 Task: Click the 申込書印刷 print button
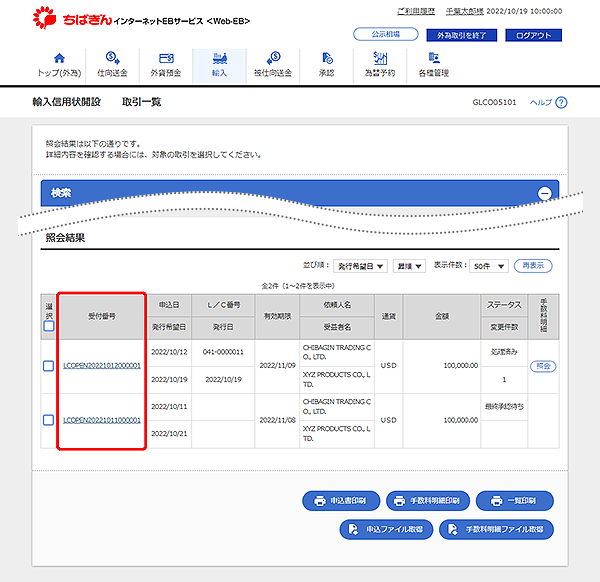tap(341, 500)
